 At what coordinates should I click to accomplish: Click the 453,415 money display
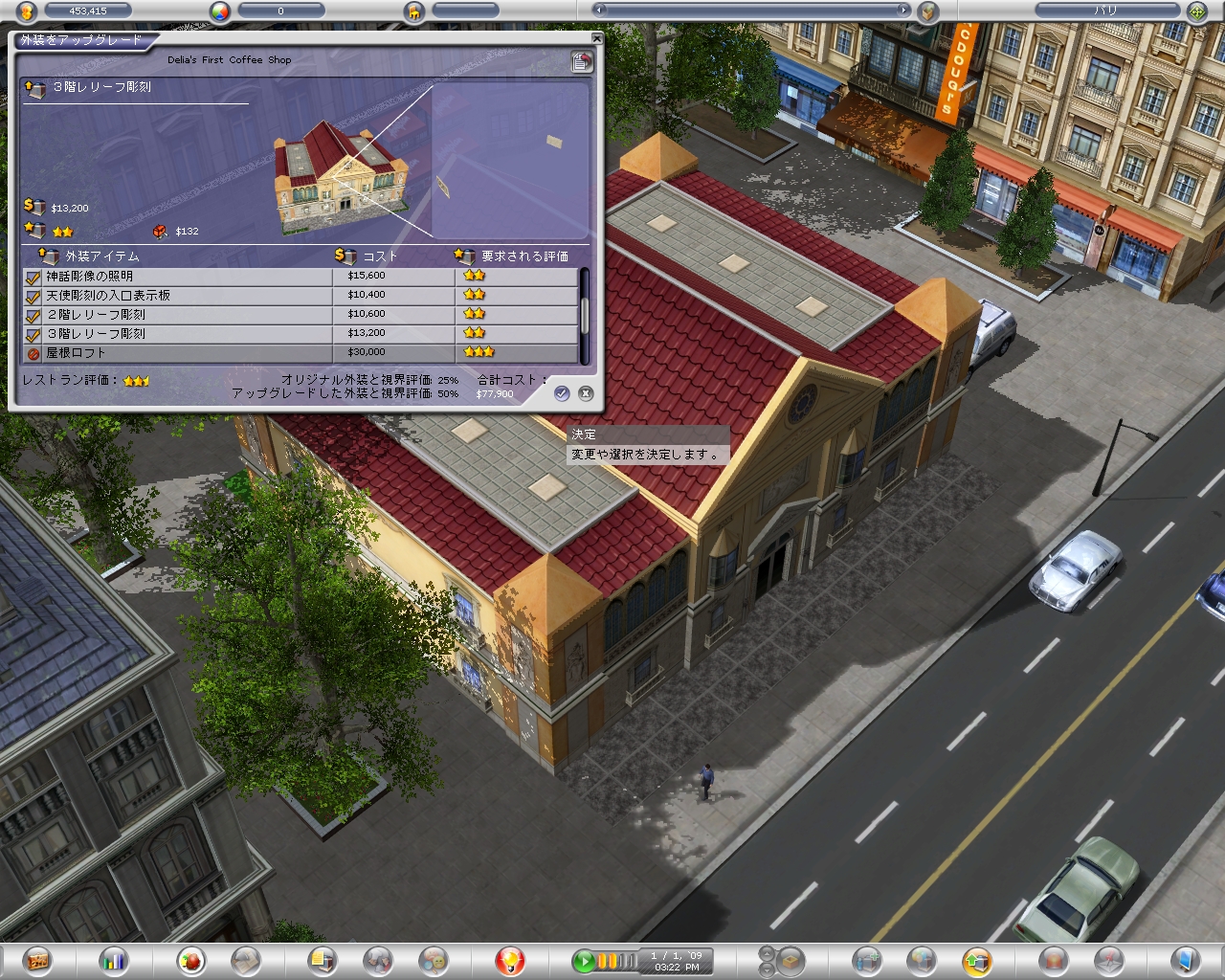pyautogui.click(x=88, y=11)
